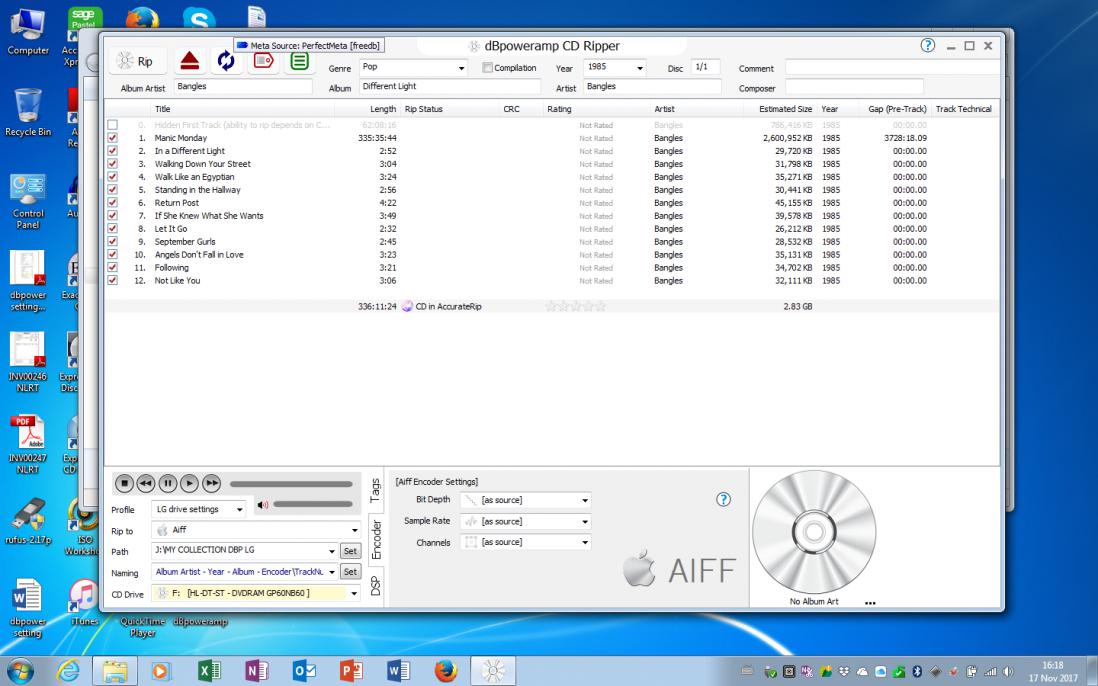Click the three dots under album art
Viewport: 1098px width, 686px height.
(870, 603)
